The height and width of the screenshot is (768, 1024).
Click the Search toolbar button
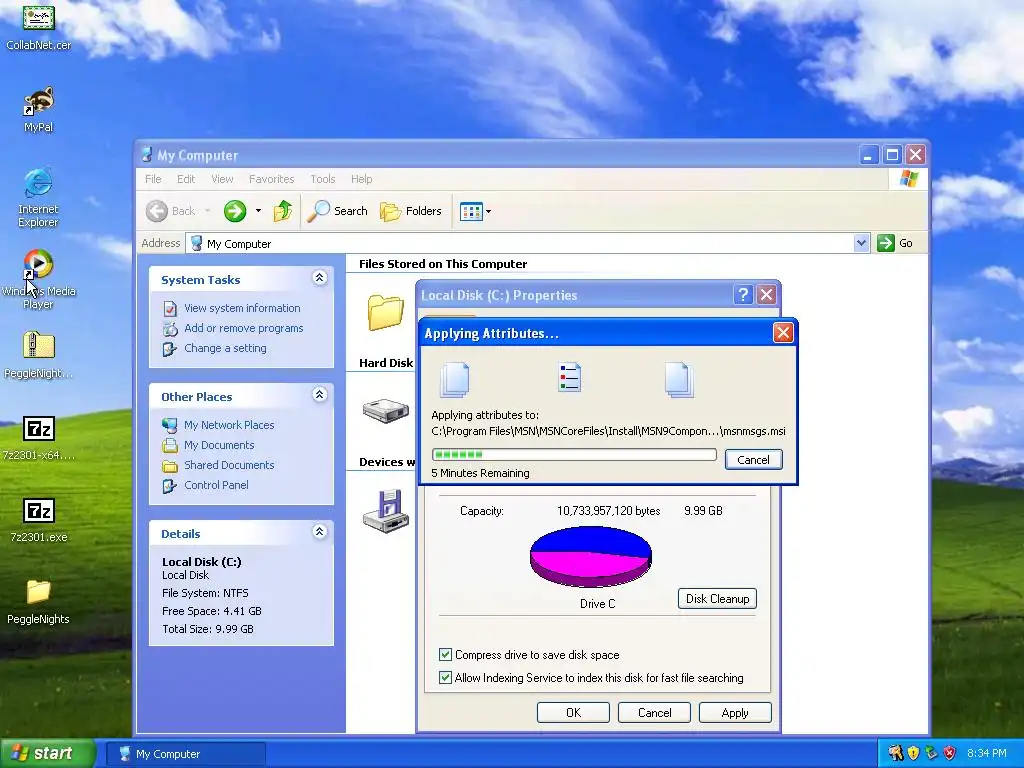pos(337,211)
